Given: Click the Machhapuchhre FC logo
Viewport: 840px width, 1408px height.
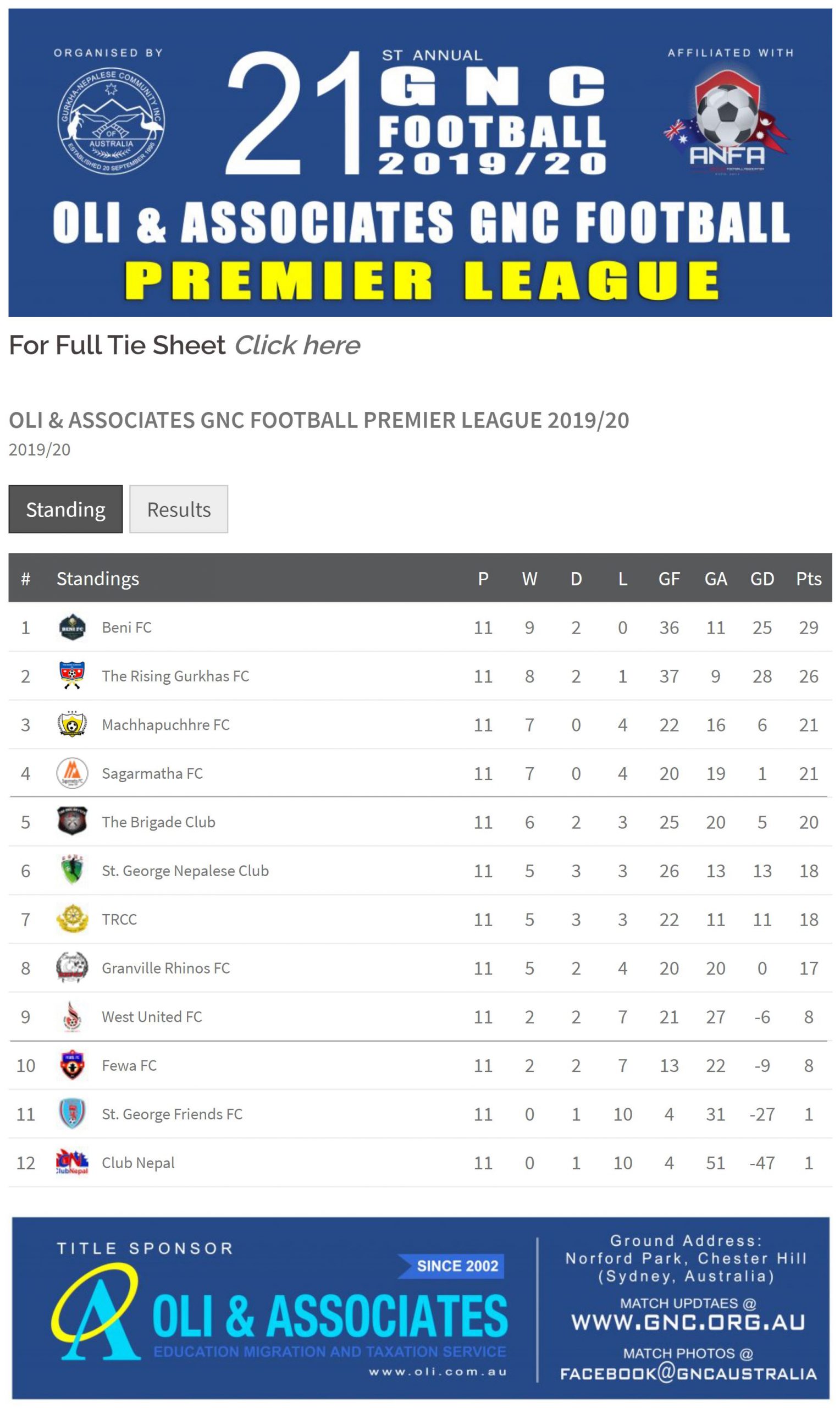Looking at the screenshot, I should pyautogui.click(x=72, y=724).
